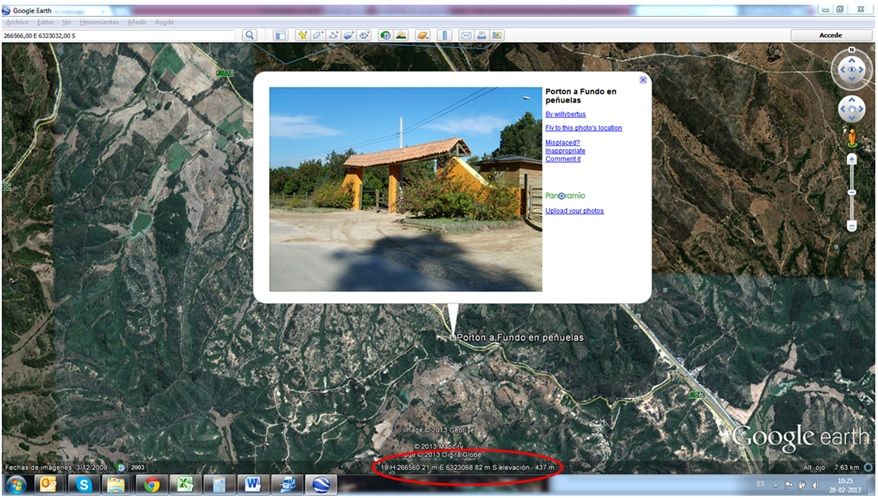Click the Print icon
This screenshot has height=498, width=878.
point(481,35)
